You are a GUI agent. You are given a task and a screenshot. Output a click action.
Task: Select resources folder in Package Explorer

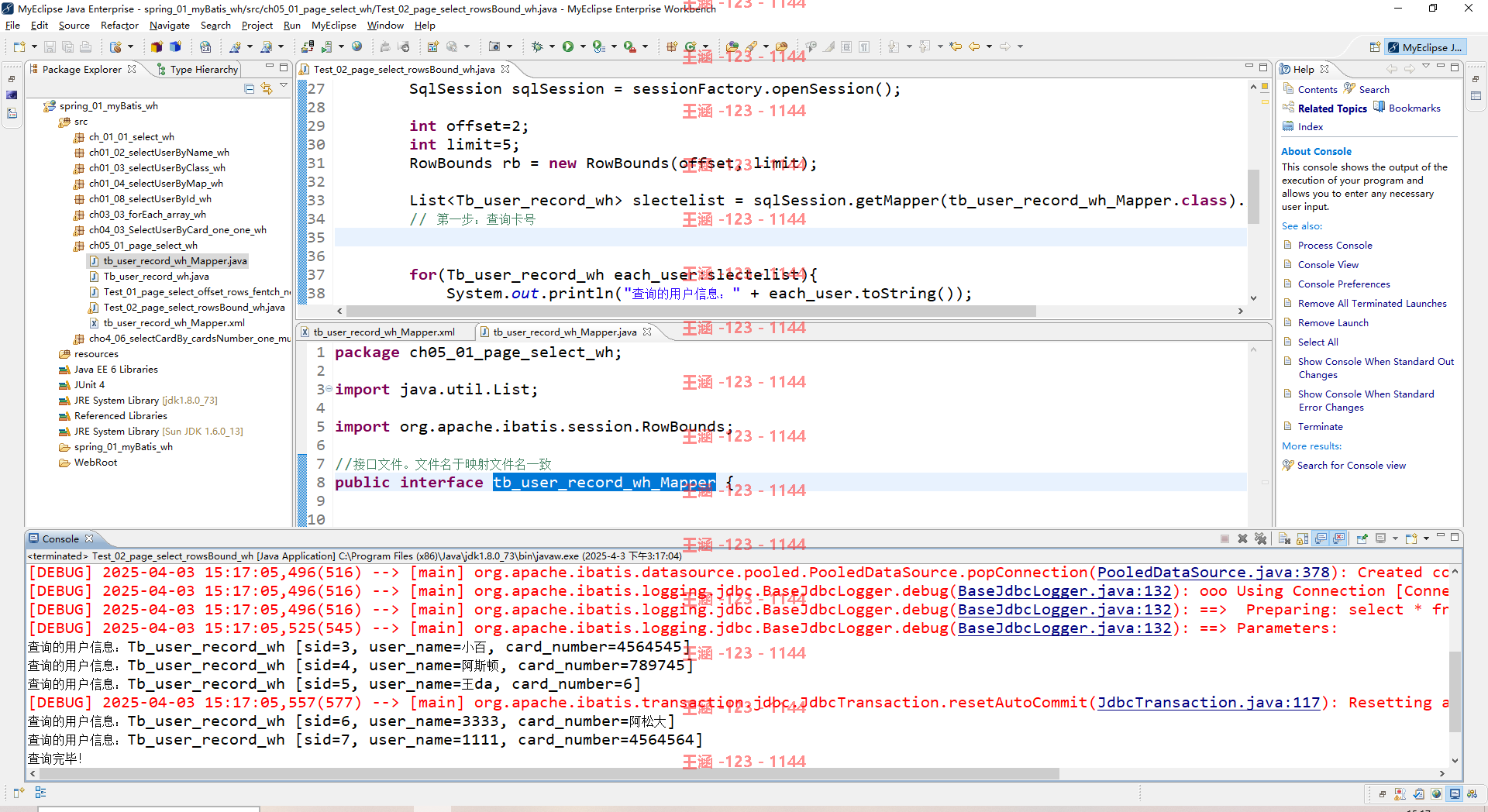pyautogui.click(x=96, y=353)
